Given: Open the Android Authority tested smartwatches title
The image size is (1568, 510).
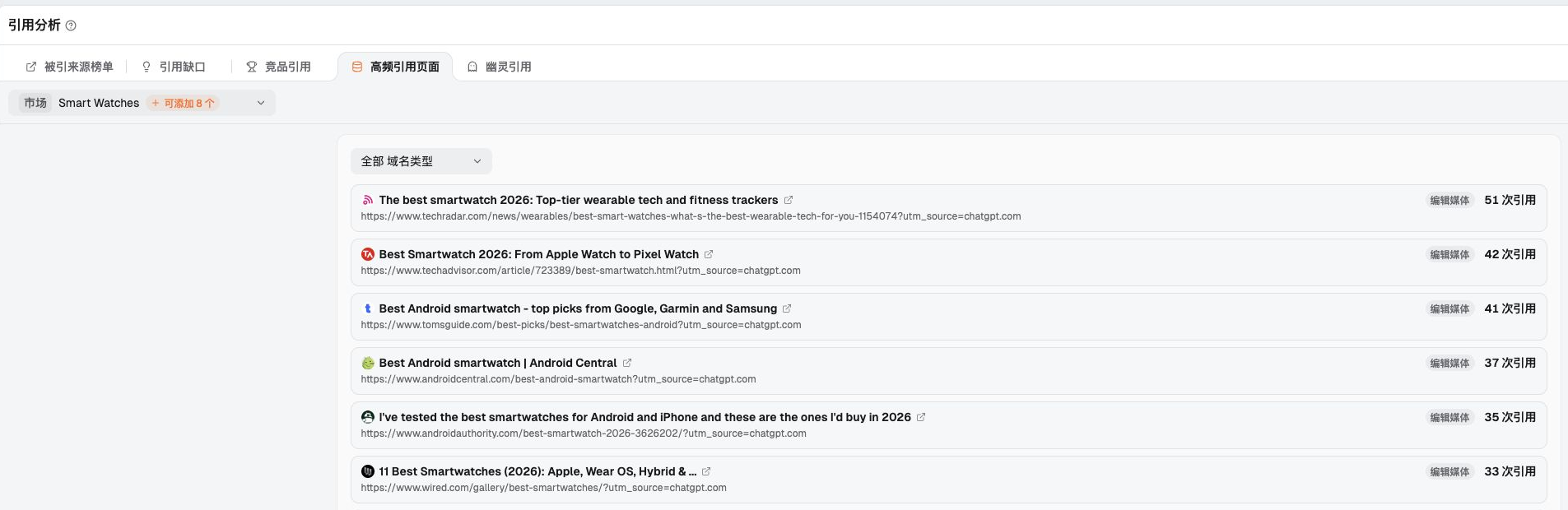Looking at the screenshot, I should [644, 417].
